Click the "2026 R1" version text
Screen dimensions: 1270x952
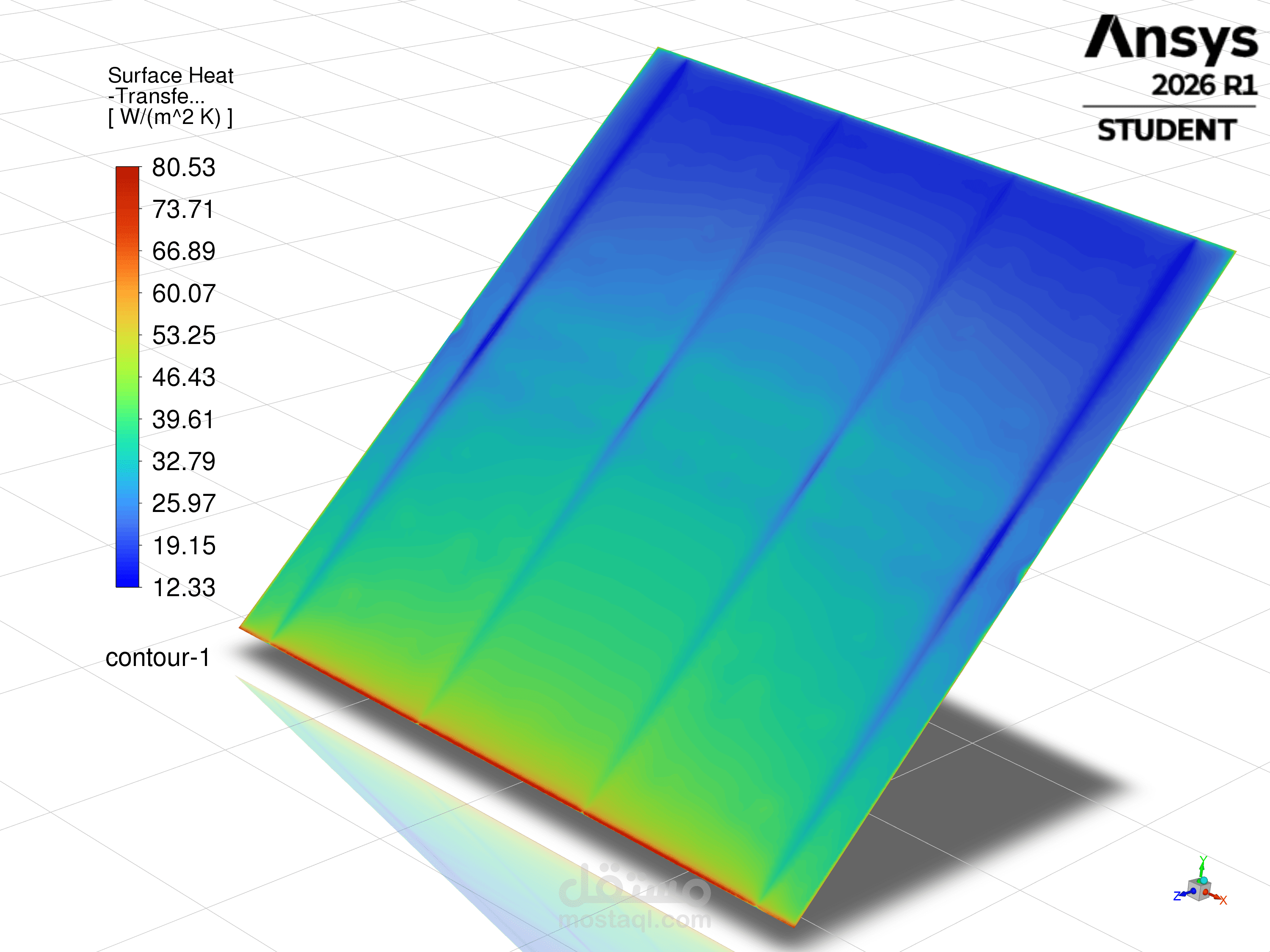tap(1204, 85)
